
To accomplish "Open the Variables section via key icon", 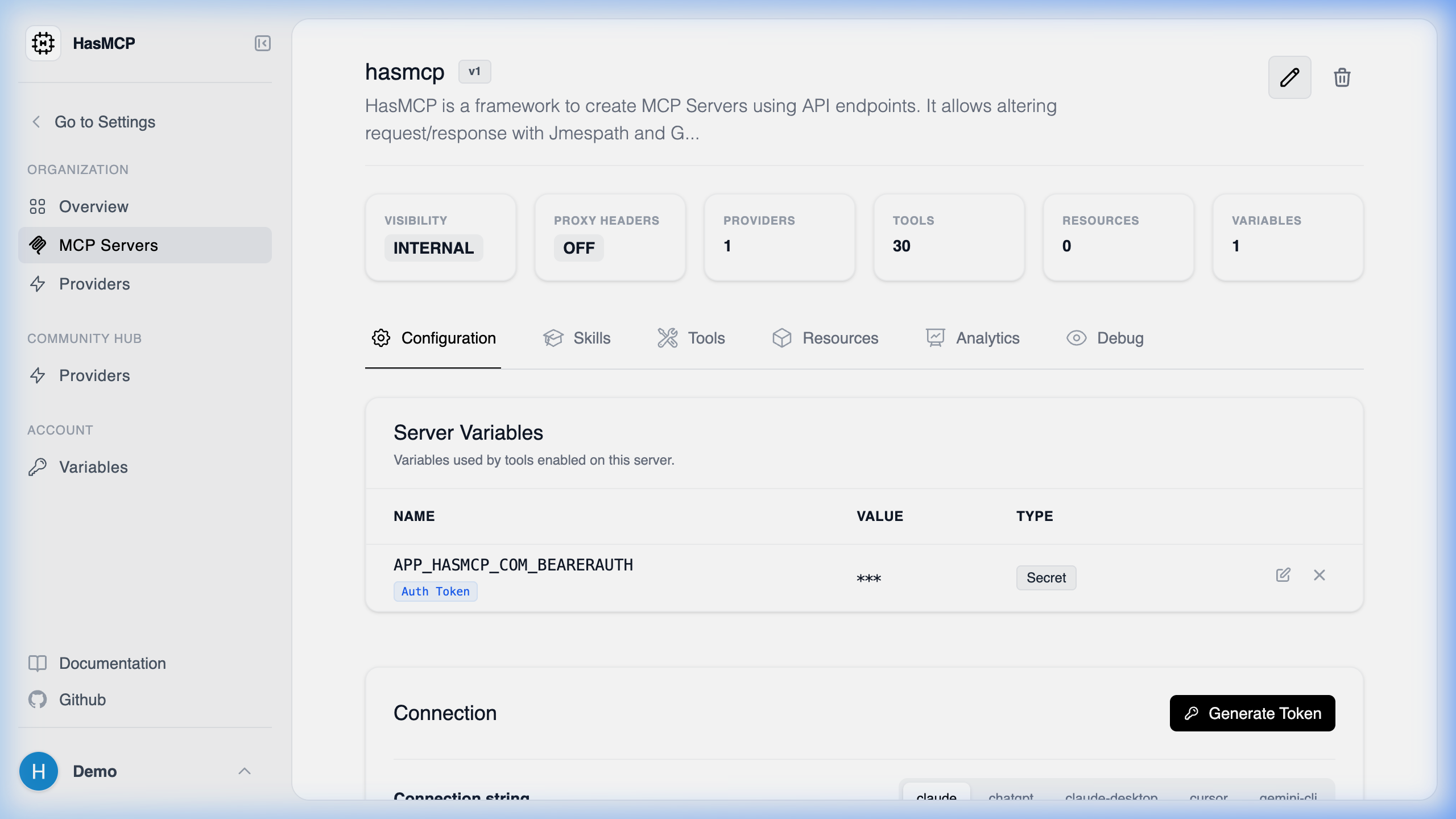I will click(x=38, y=467).
